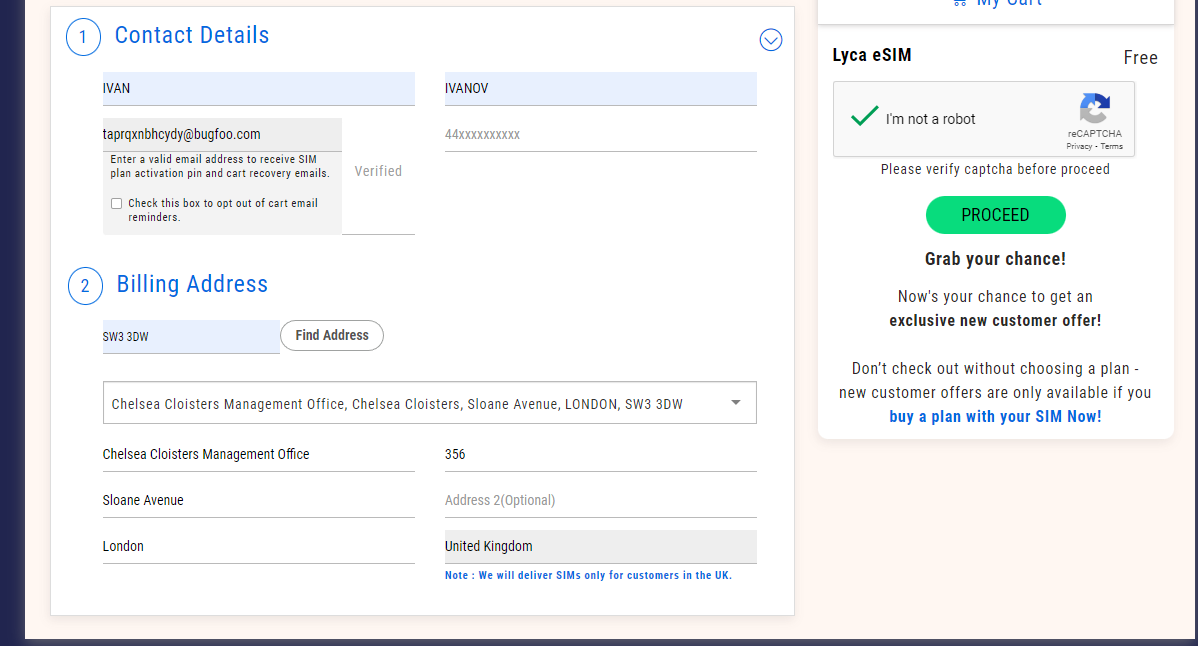Click the first name field containing IVAN

(258, 89)
